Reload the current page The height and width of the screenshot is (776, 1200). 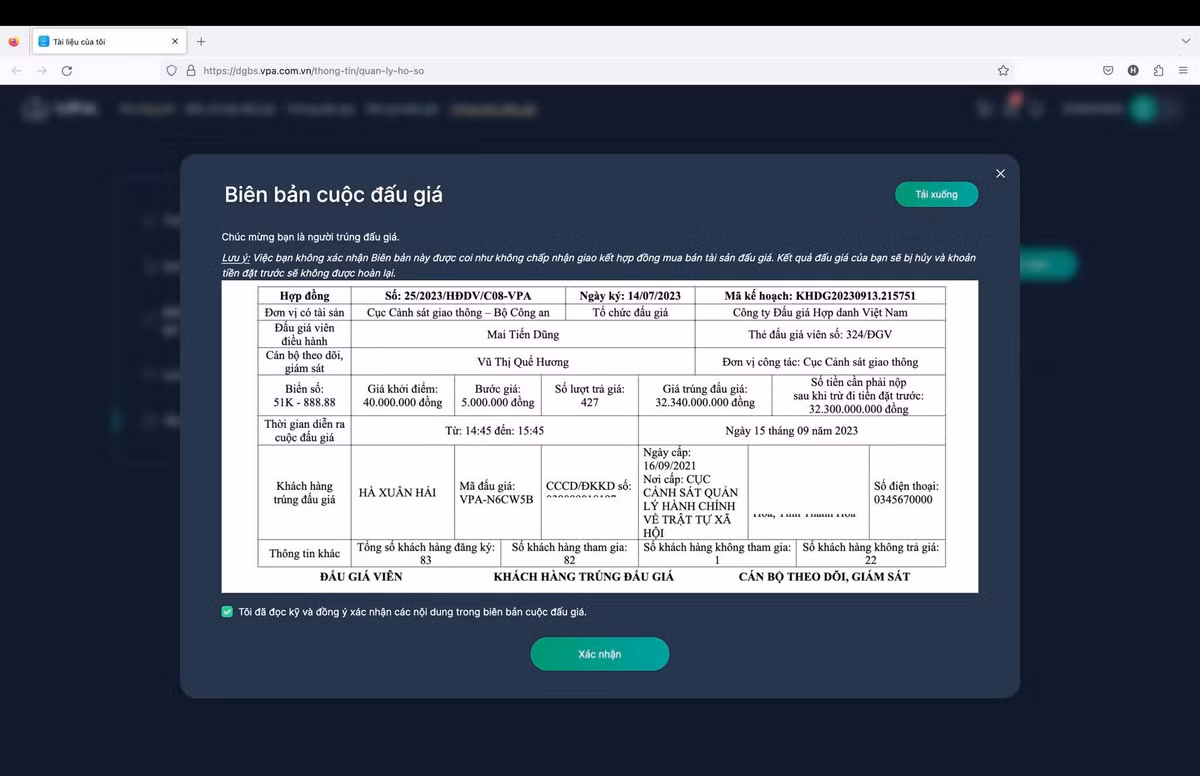[67, 71]
